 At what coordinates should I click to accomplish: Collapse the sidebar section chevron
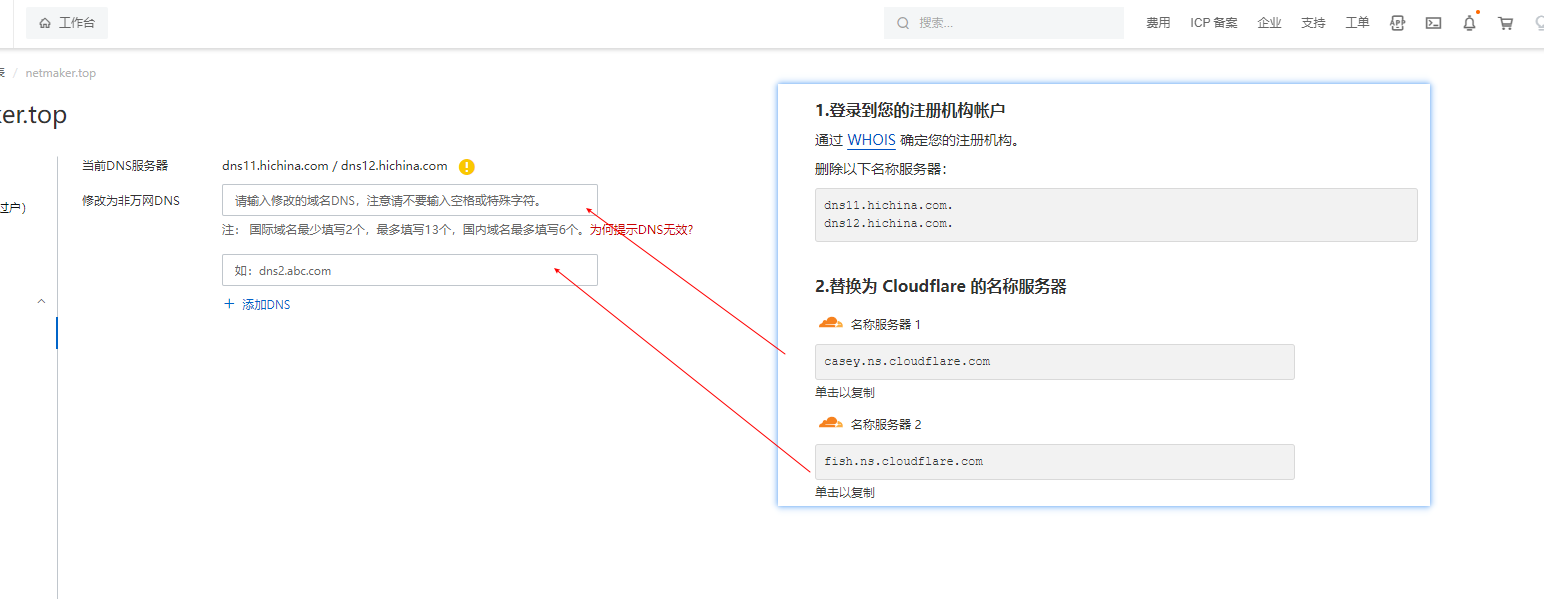pyautogui.click(x=41, y=301)
